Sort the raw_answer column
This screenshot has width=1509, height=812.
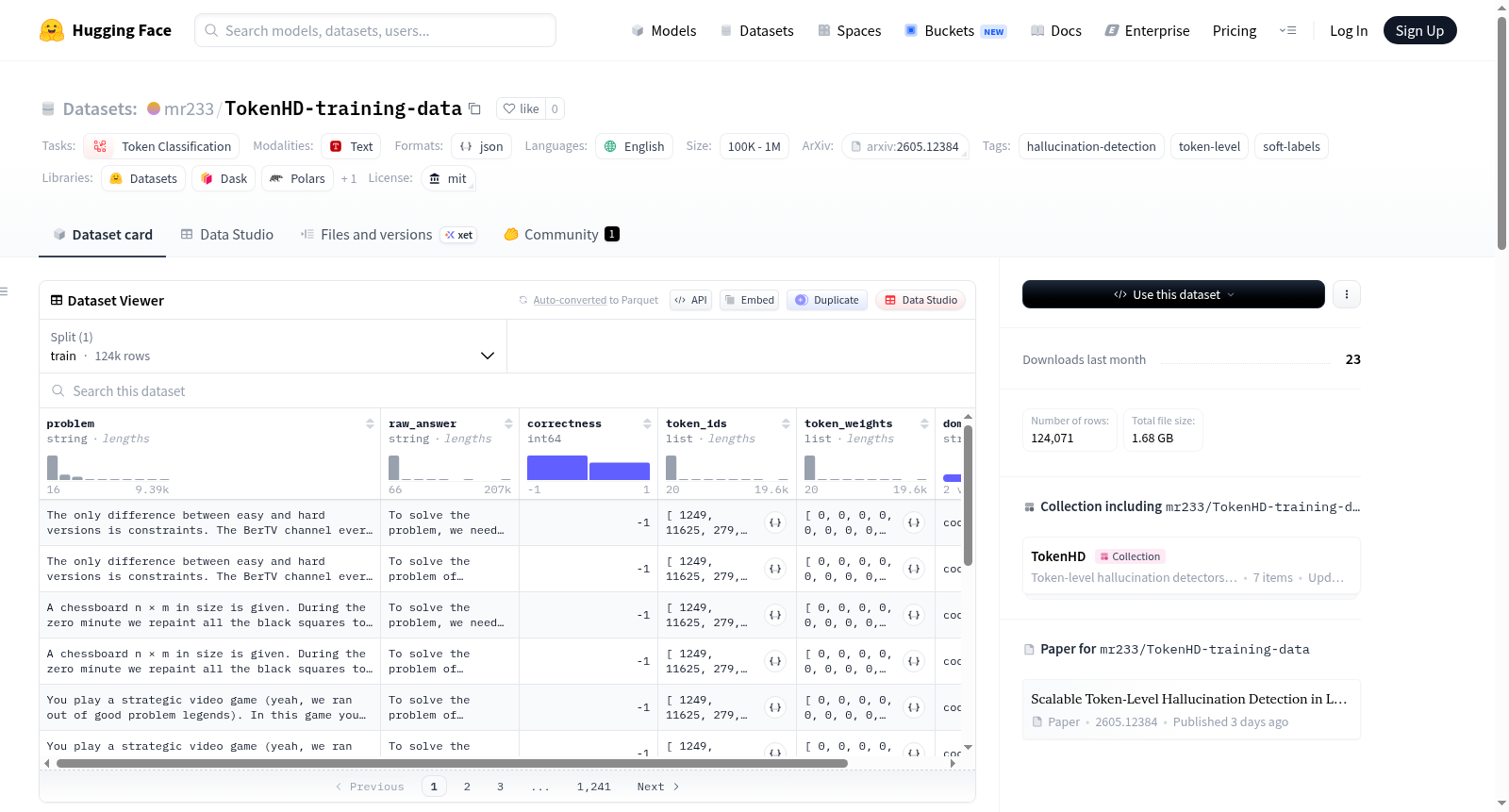[508, 424]
